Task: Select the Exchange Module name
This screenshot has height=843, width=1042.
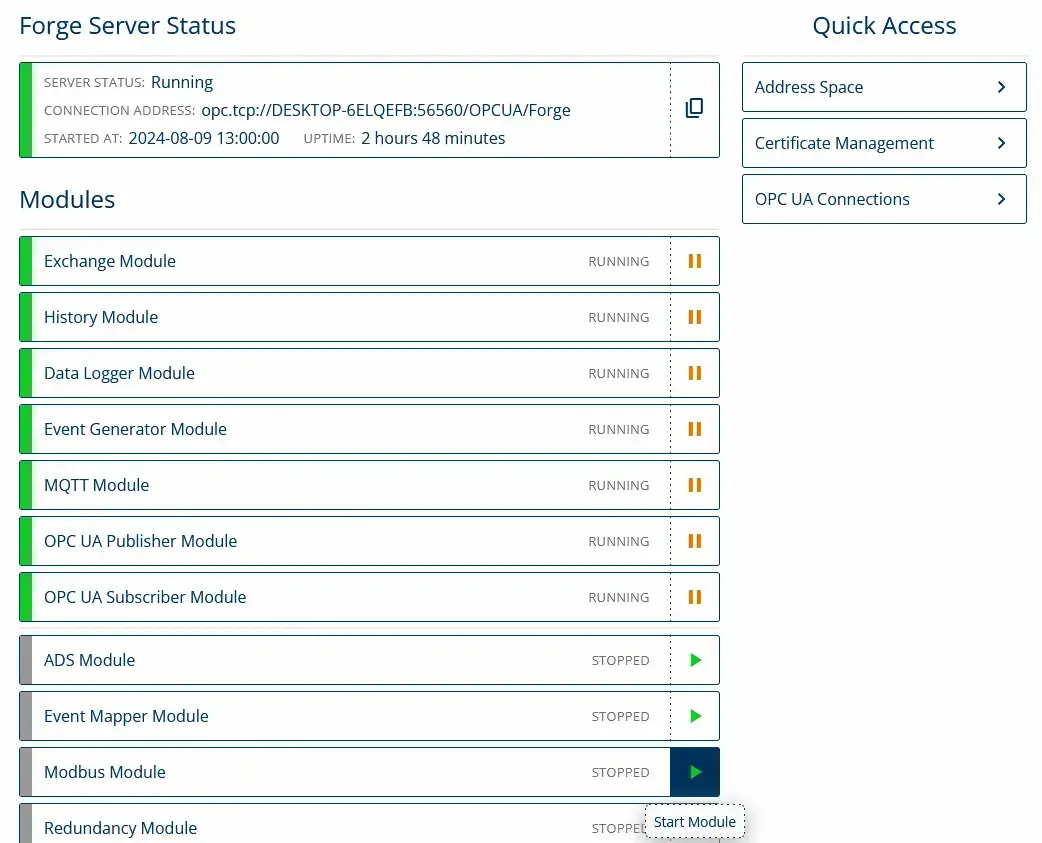Action: click(110, 261)
